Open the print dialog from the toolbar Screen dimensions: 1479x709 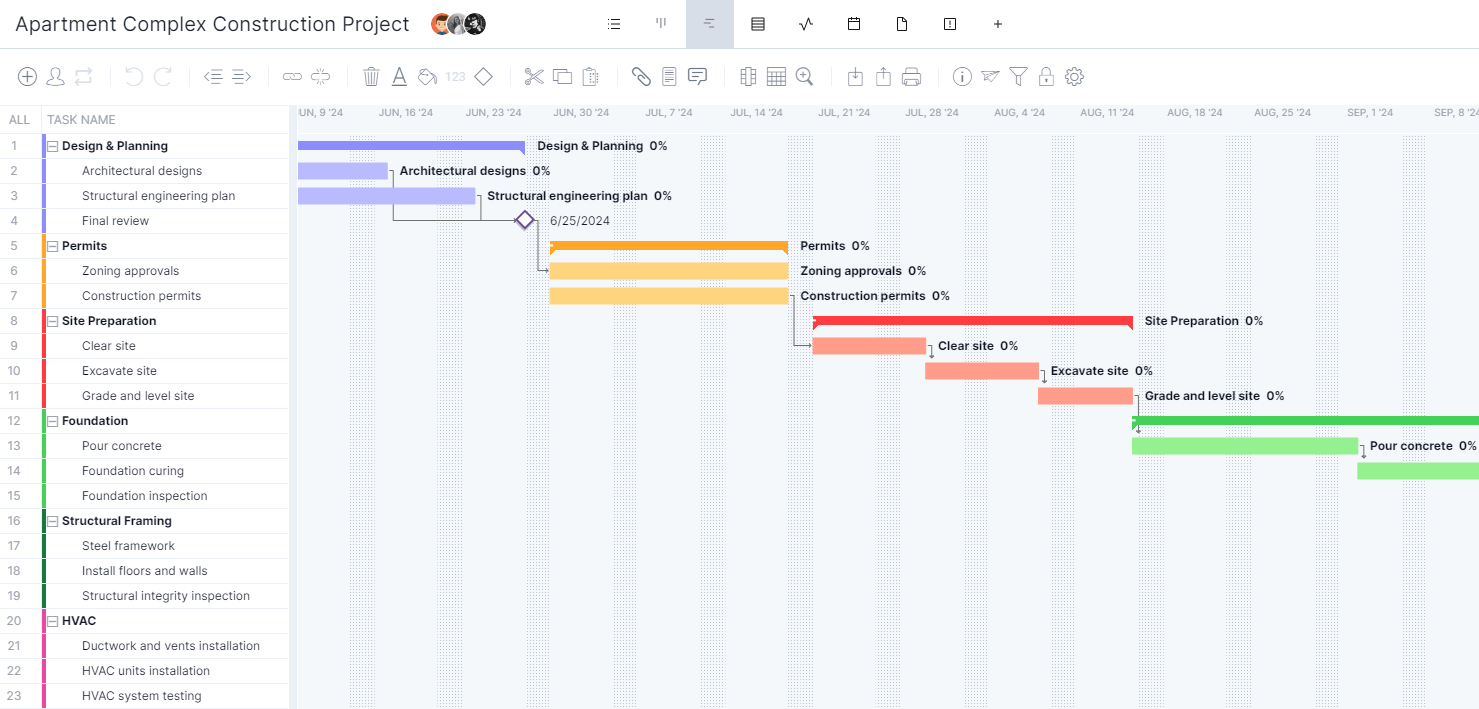911,76
